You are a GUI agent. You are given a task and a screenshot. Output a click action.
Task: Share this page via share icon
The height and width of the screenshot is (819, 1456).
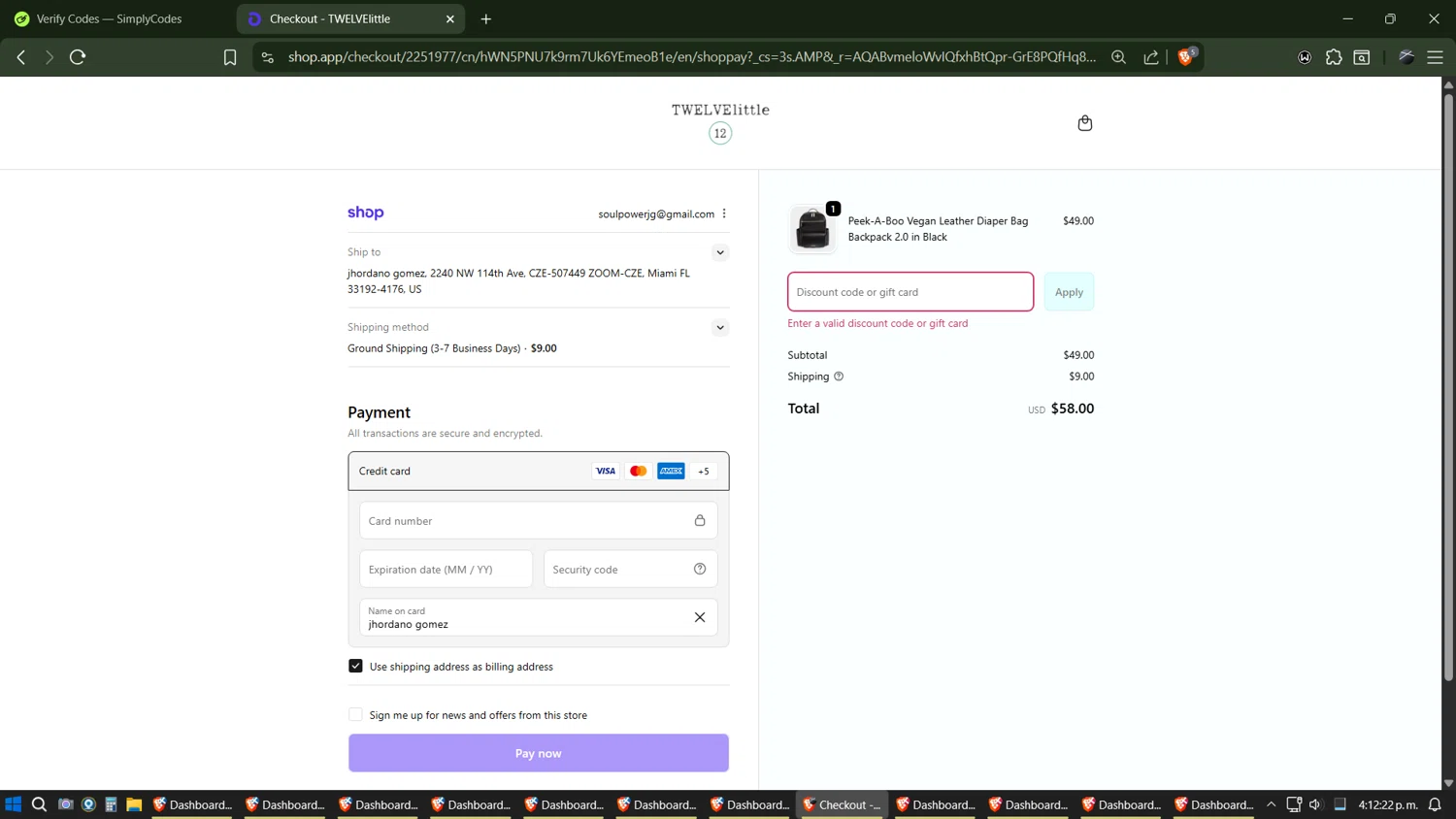(x=1151, y=57)
